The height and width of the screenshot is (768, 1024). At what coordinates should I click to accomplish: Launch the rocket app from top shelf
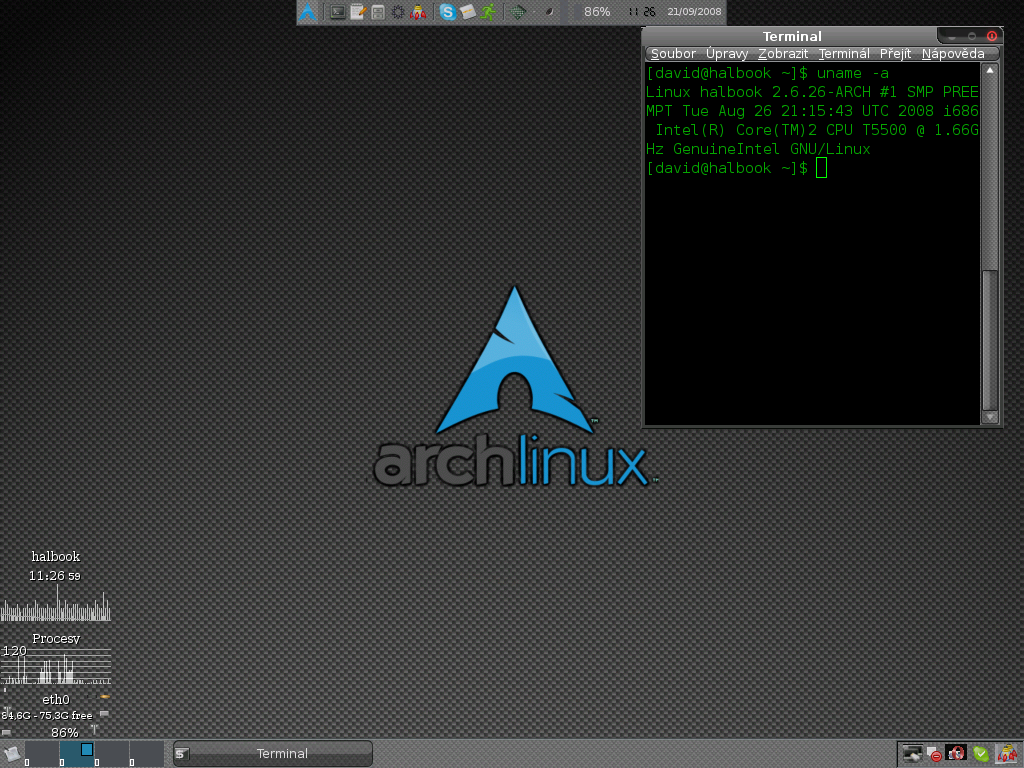418,12
